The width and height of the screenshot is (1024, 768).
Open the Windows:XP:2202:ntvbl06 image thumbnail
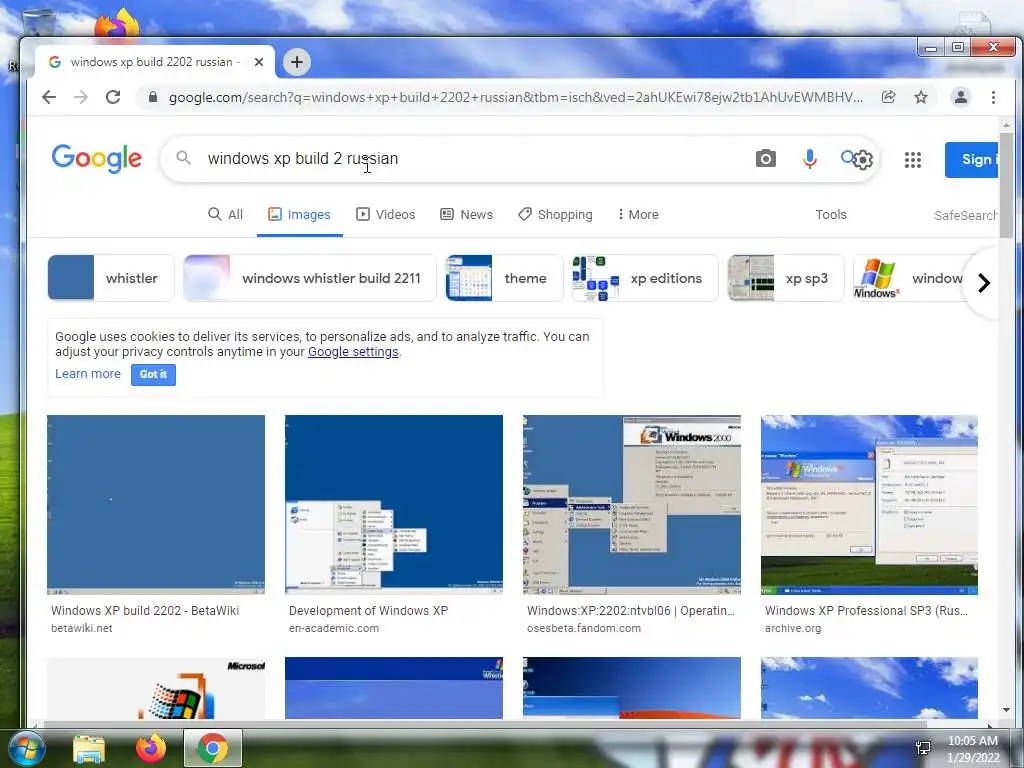pos(632,505)
